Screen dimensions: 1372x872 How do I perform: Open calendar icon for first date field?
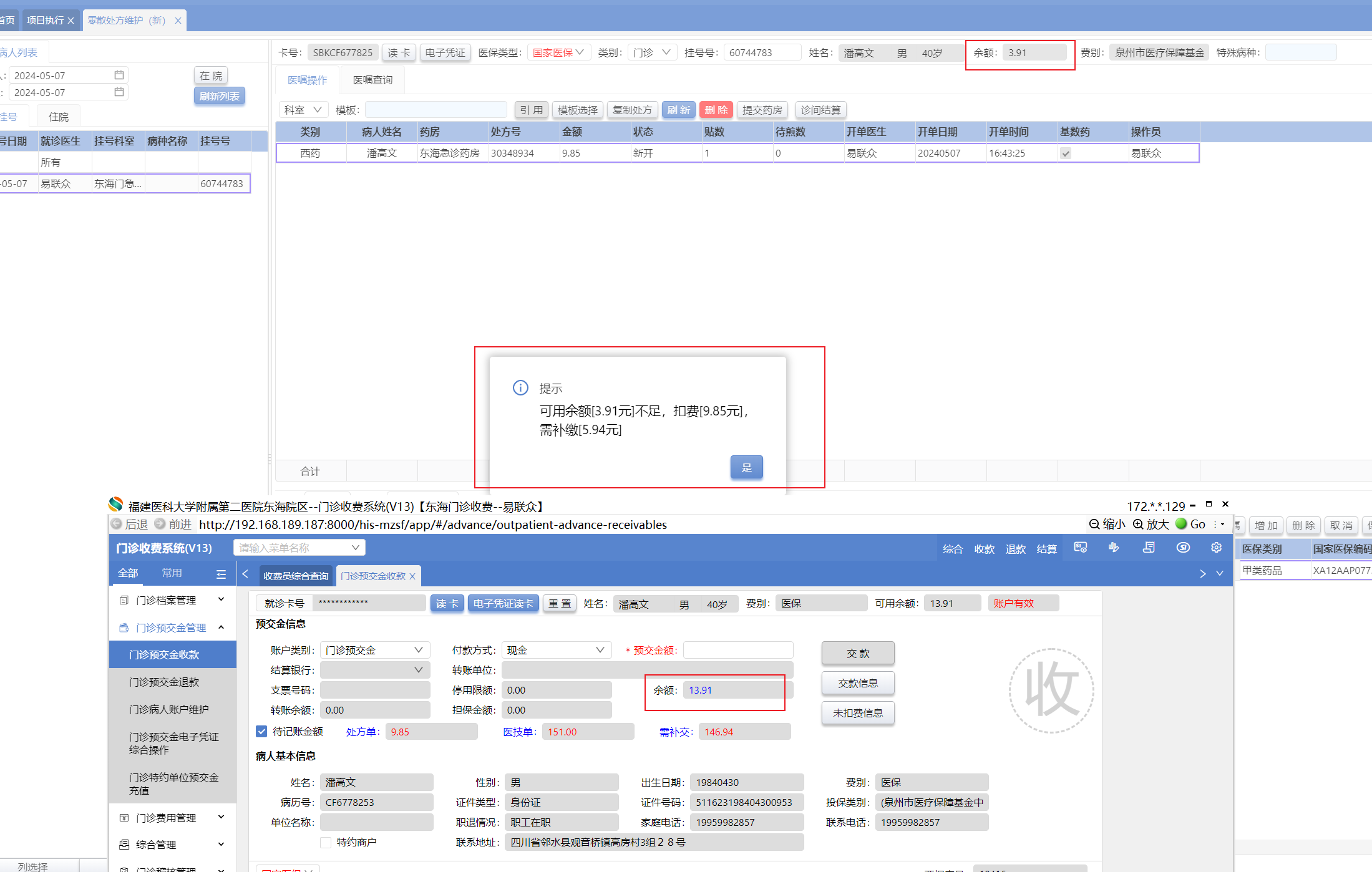(x=119, y=75)
